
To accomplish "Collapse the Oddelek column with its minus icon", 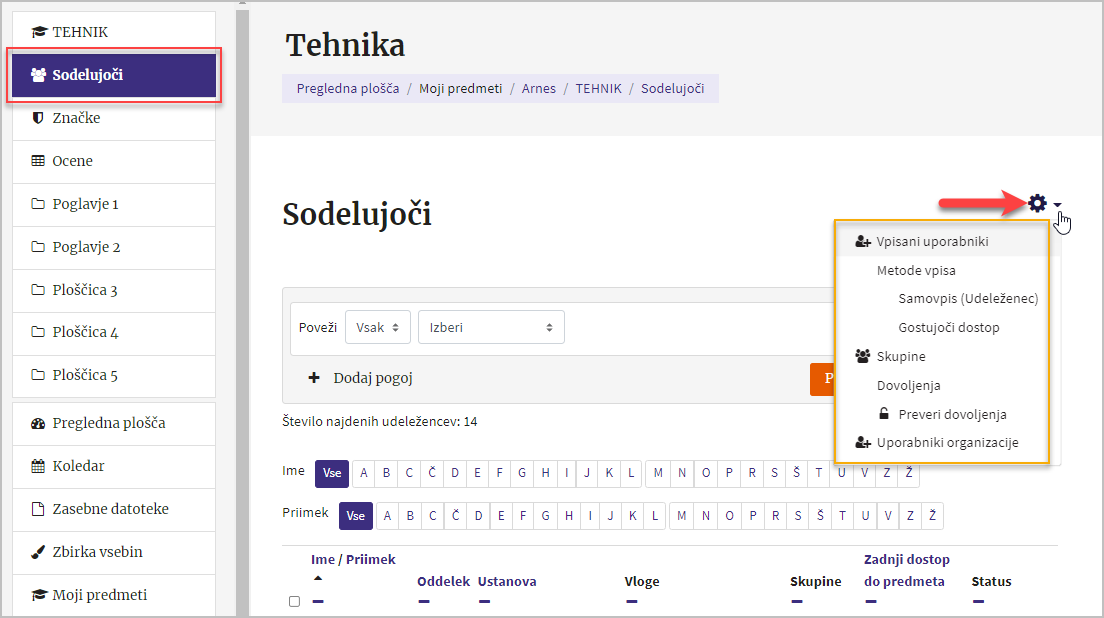I will [424, 602].
